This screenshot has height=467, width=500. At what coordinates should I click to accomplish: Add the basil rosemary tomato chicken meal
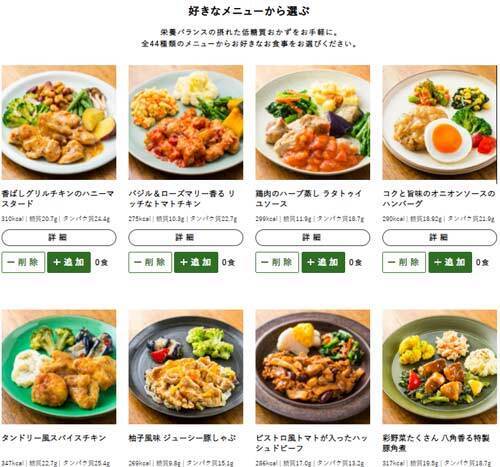(x=196, y=262)
